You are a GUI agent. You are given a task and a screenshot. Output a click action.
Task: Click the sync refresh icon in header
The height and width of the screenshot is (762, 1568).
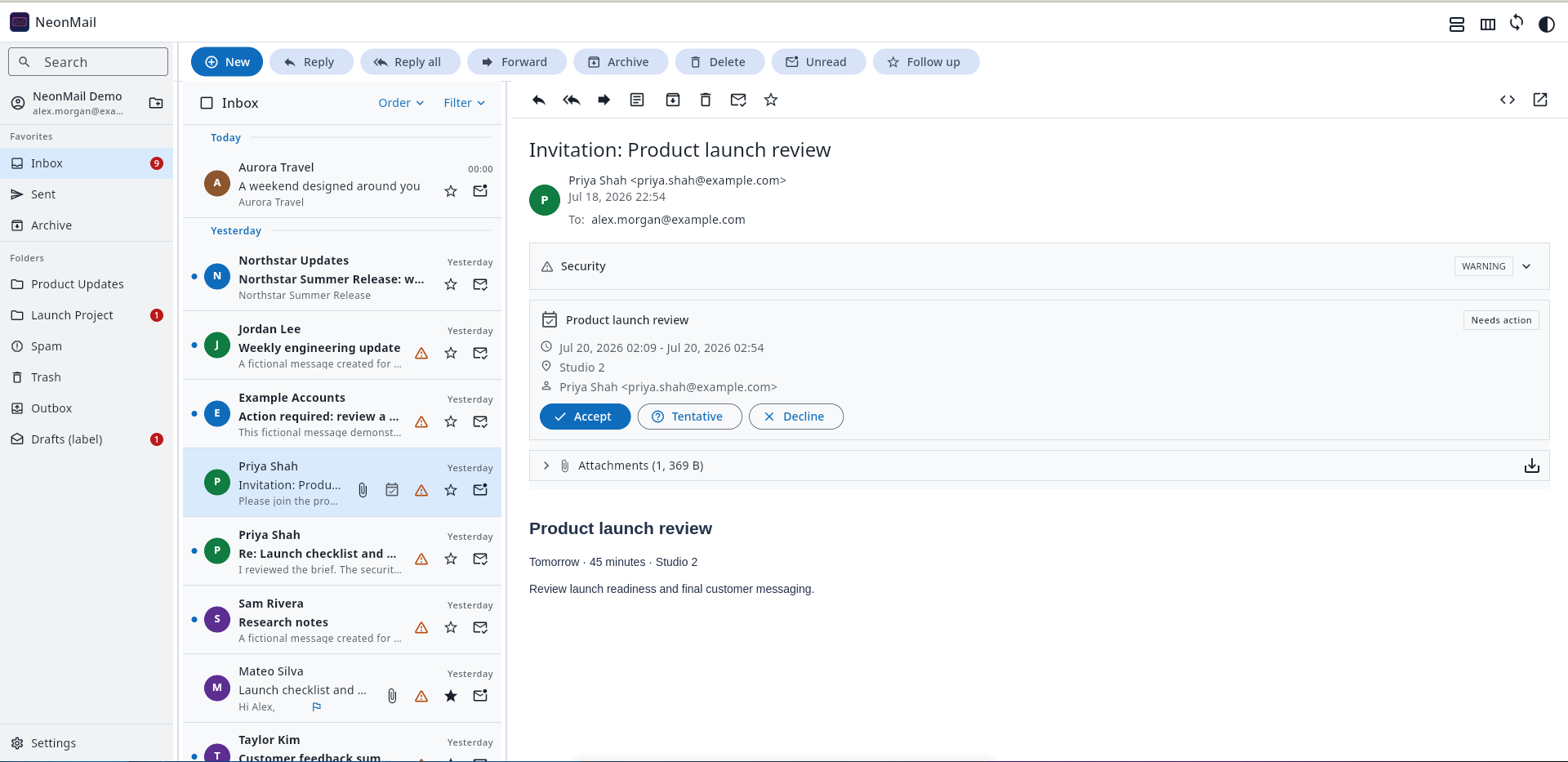coord(1517,23)
